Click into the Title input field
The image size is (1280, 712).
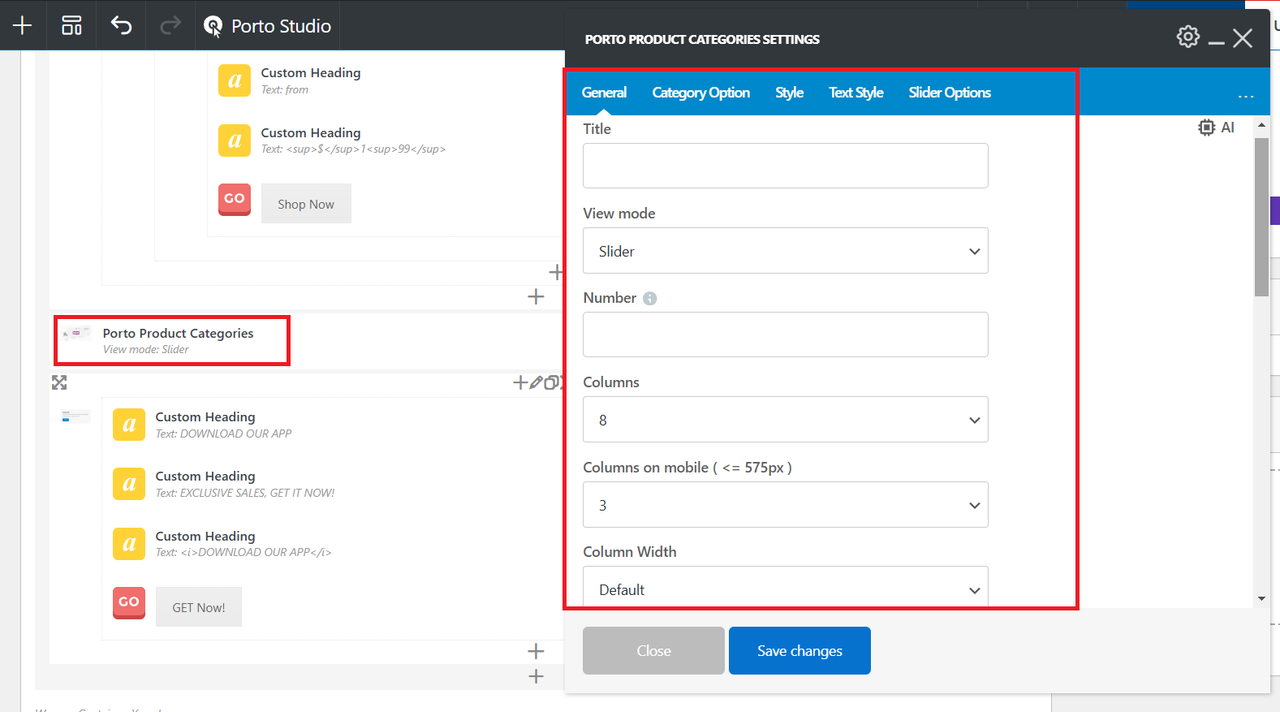pyautogui.click(x=785, y=166)
